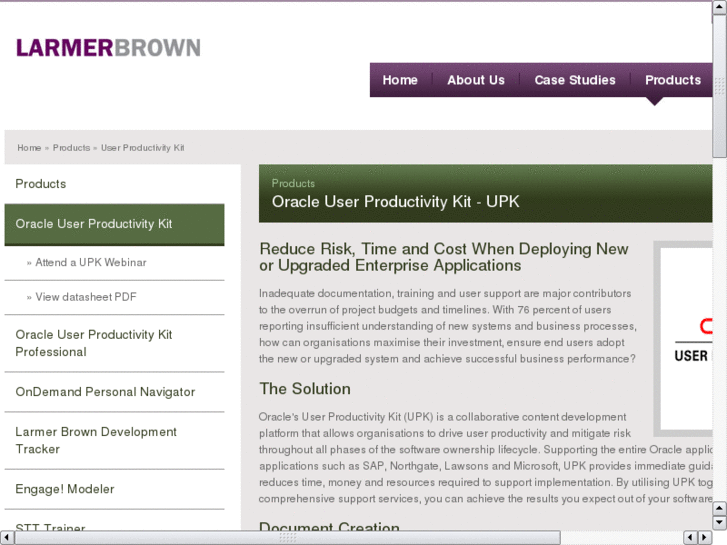Click the Products breadcrumb link
This screenshot has width=727, height=545.
(71, 147)
